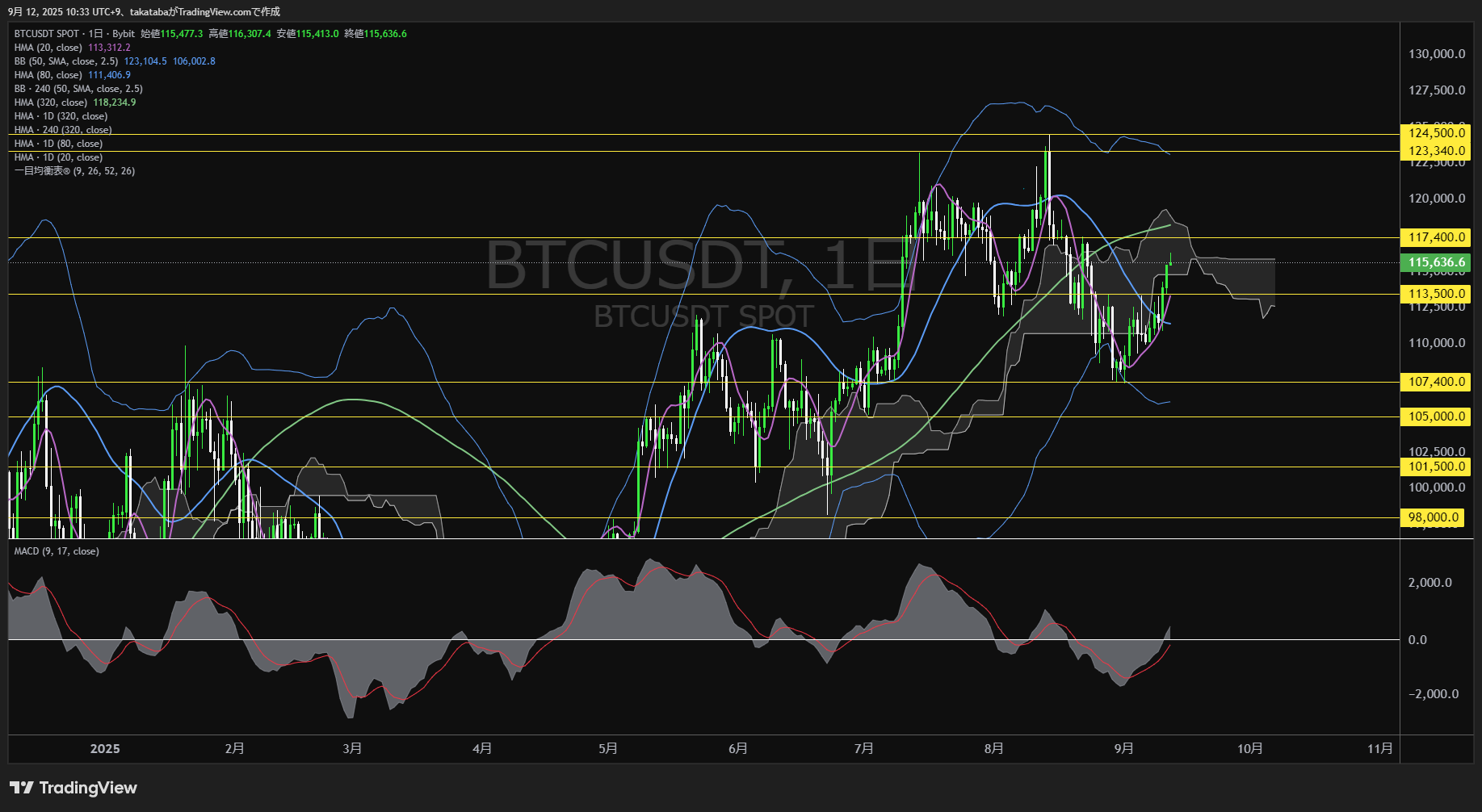Viewport: 1482px width, 812px height.
Task: Click the HMA 320 value 118,234.9
Action: (x=115, y=103)
